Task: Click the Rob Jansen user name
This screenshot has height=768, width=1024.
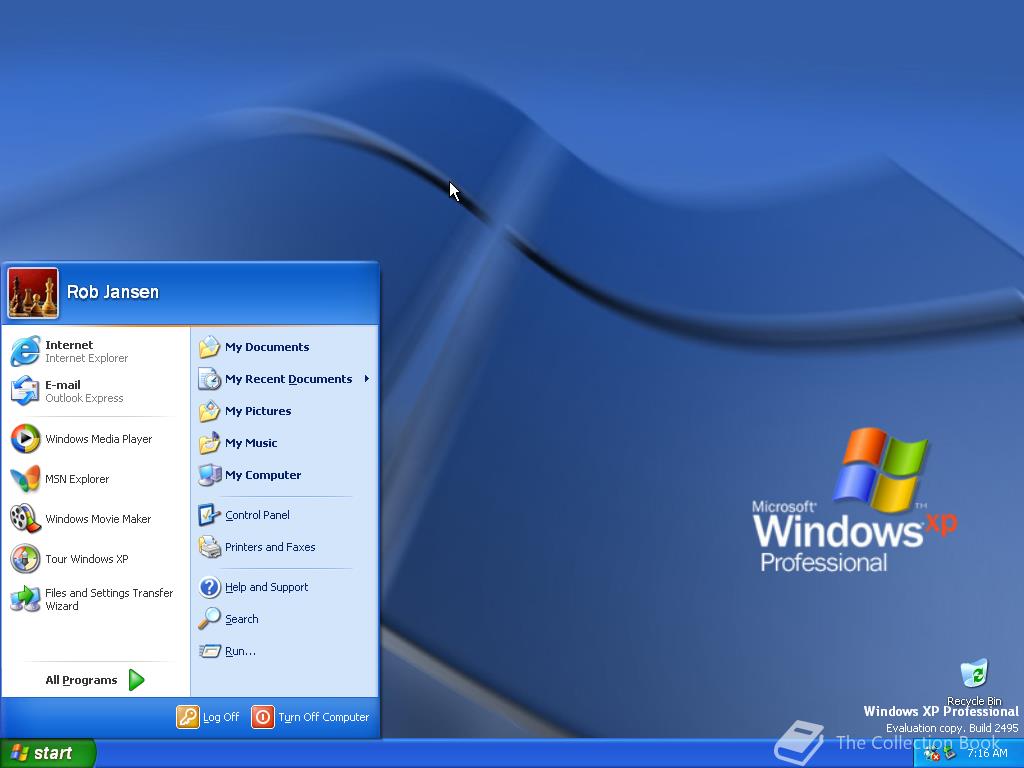Action: click(x=113, y=292)
